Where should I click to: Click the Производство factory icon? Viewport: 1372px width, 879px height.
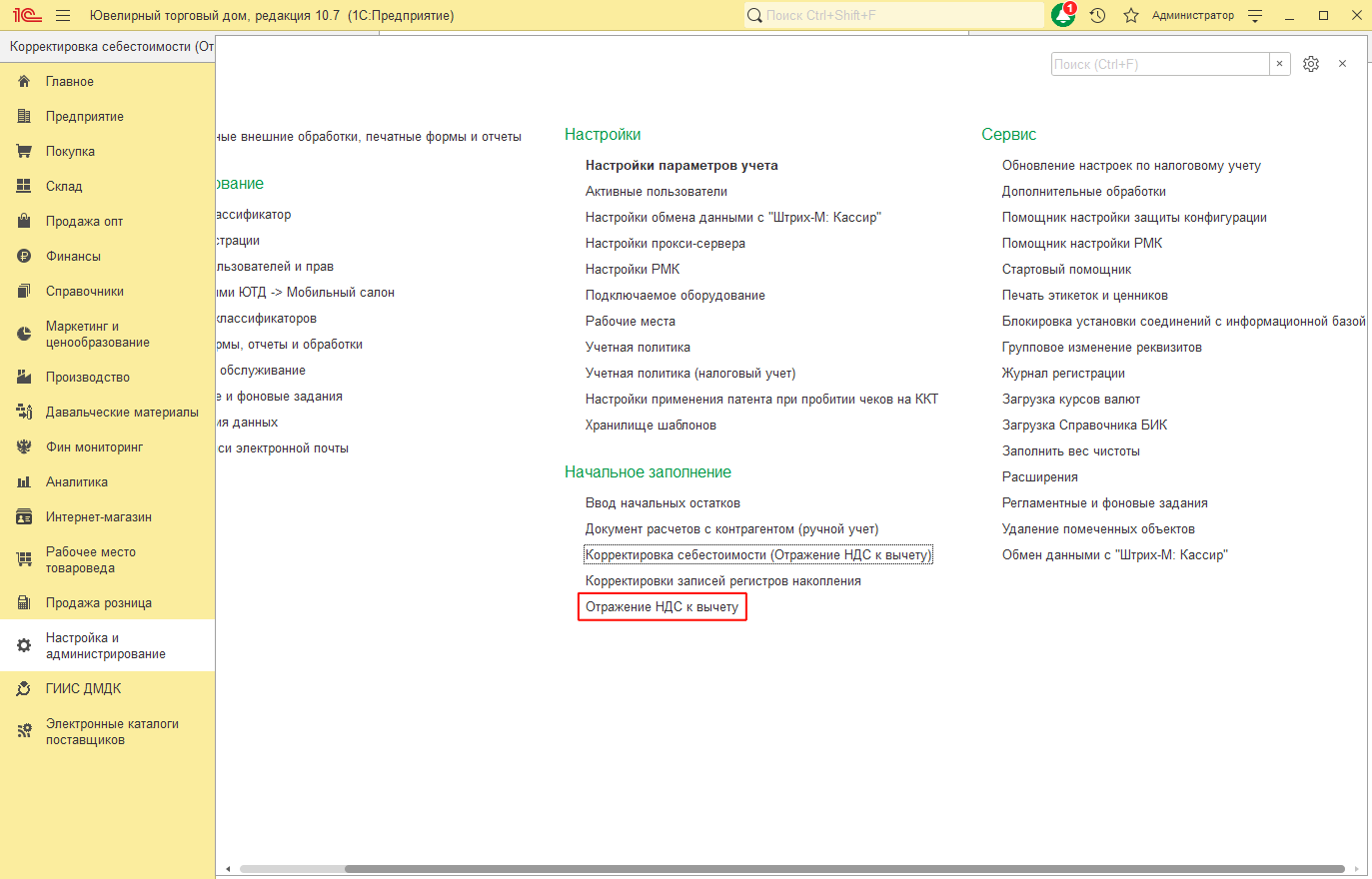pos(24,378)
